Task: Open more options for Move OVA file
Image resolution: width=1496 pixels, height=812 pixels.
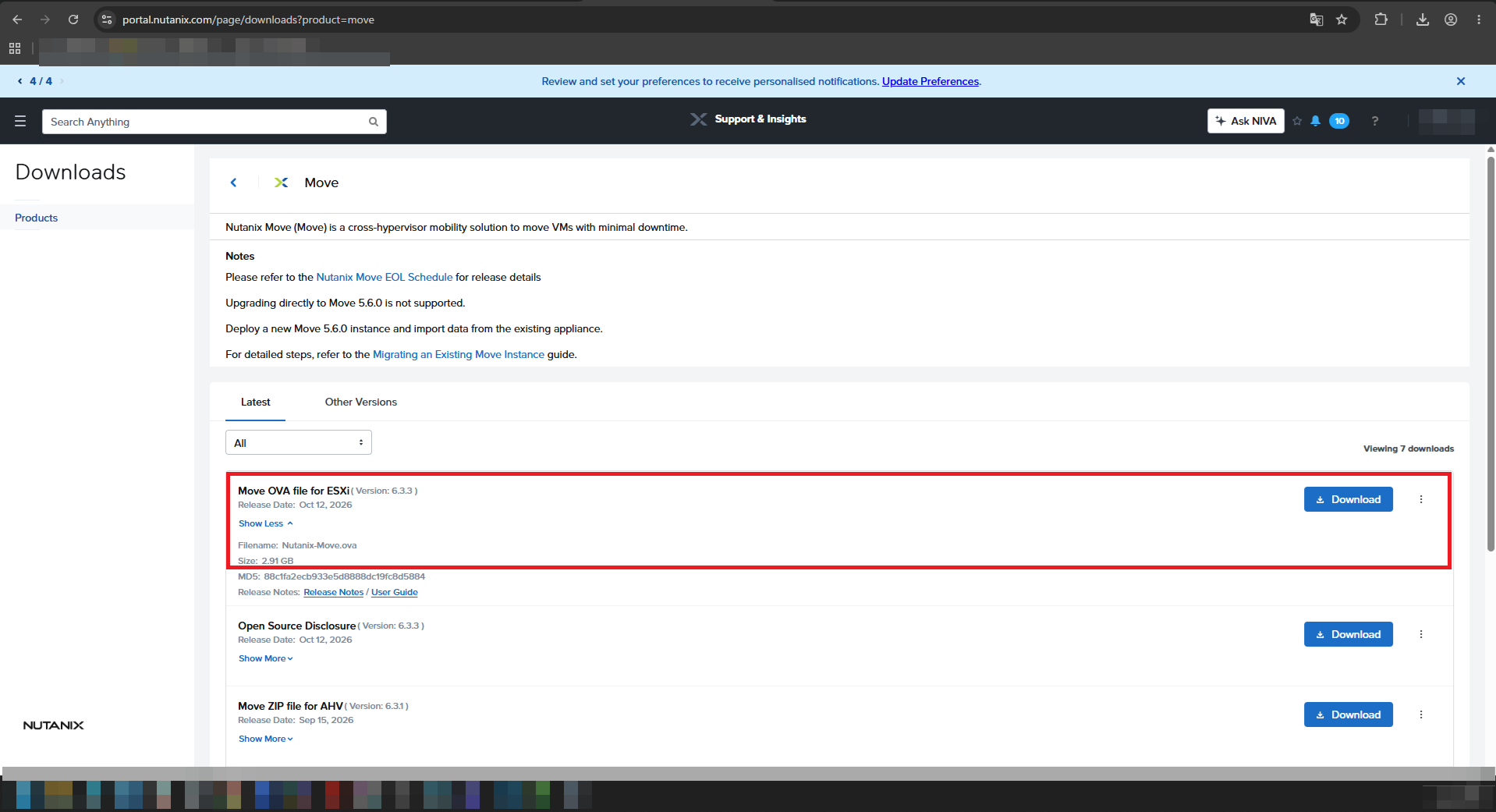Action: tap(1421, 499)
